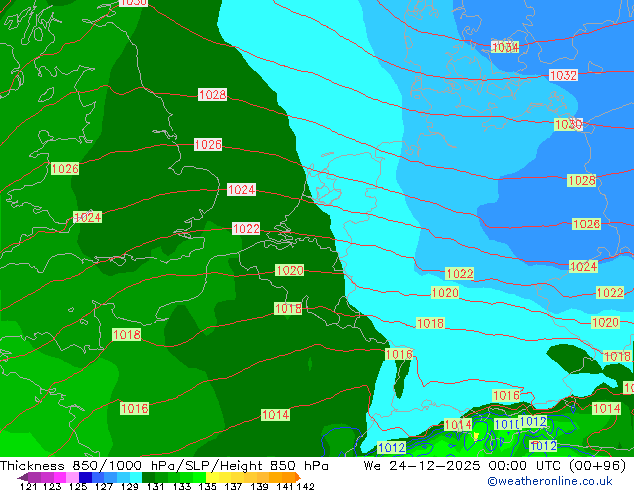Click the white-background 1022 isobar label
This screenshot has width=634, height=490.
246,228
